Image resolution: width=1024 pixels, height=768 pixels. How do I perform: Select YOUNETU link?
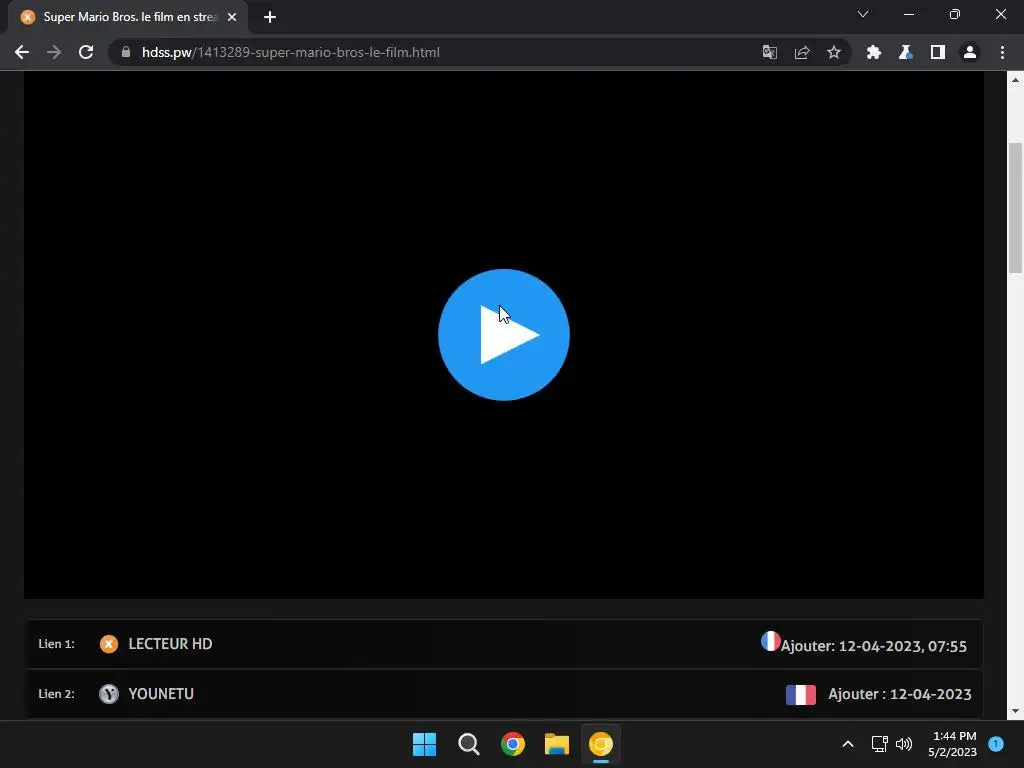(161, 694)
